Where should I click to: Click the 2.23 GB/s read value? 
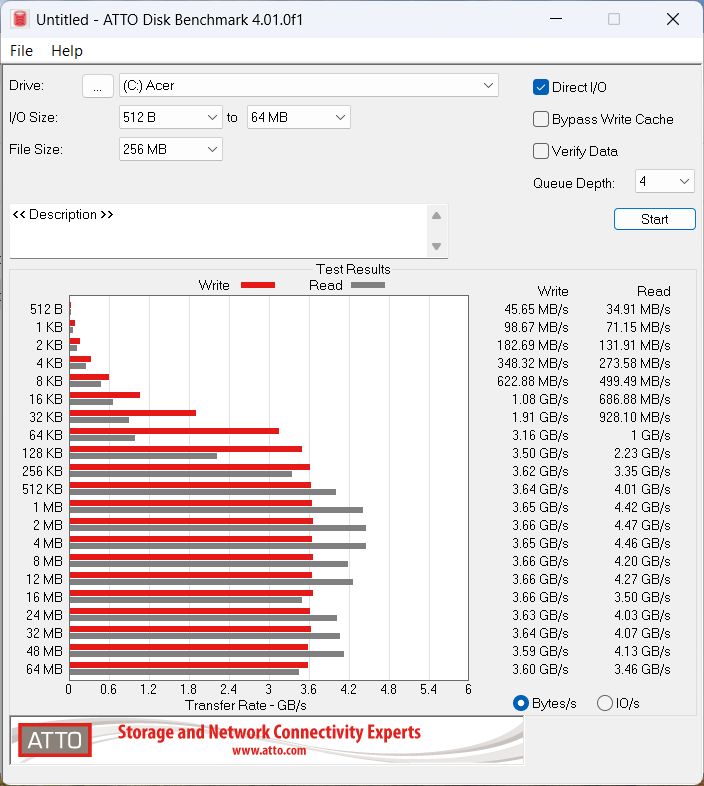(642, 453)
